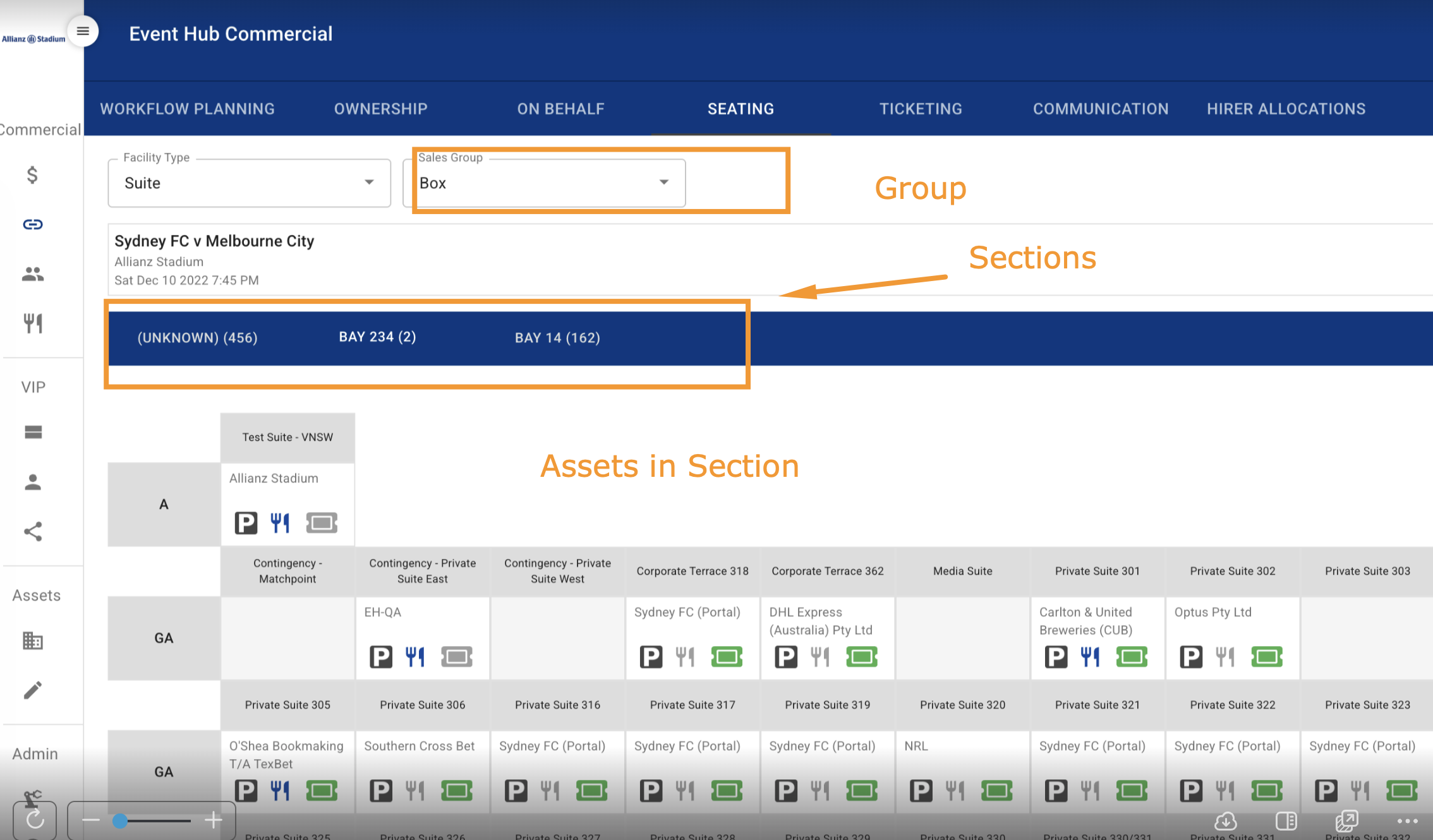Viewport: 1433px width, 840px height.
Task: Click the Private Suite 305 header
Action: [x=287, y=705]
